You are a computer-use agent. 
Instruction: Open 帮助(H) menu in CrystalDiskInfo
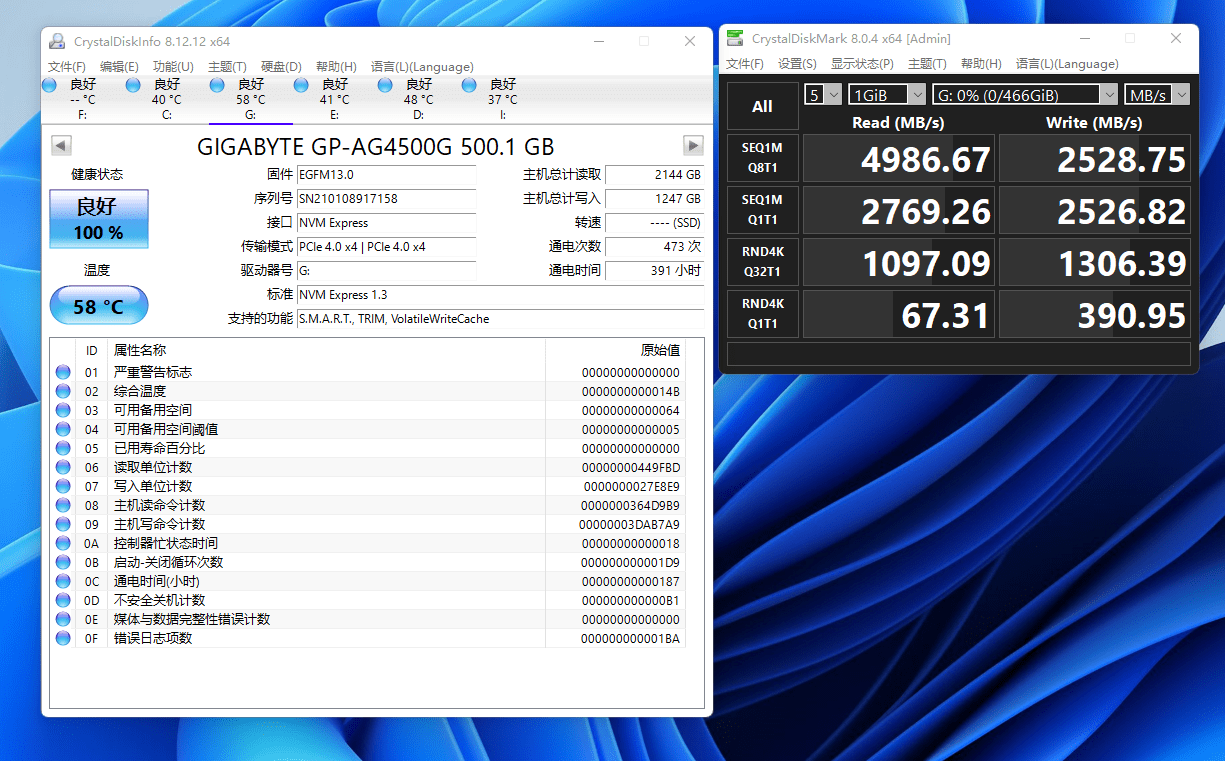point(336,67)
